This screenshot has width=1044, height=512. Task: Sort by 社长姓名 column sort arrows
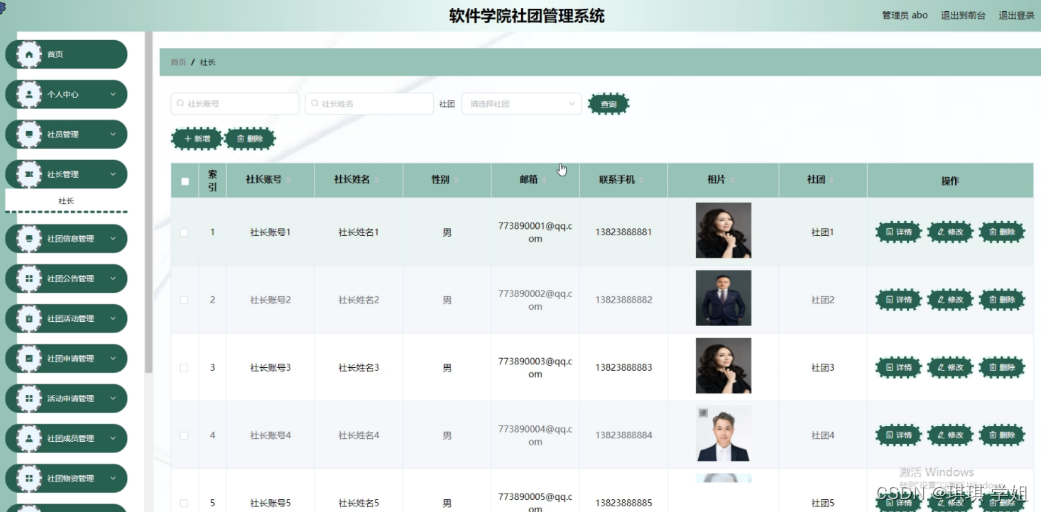(377, 180)
